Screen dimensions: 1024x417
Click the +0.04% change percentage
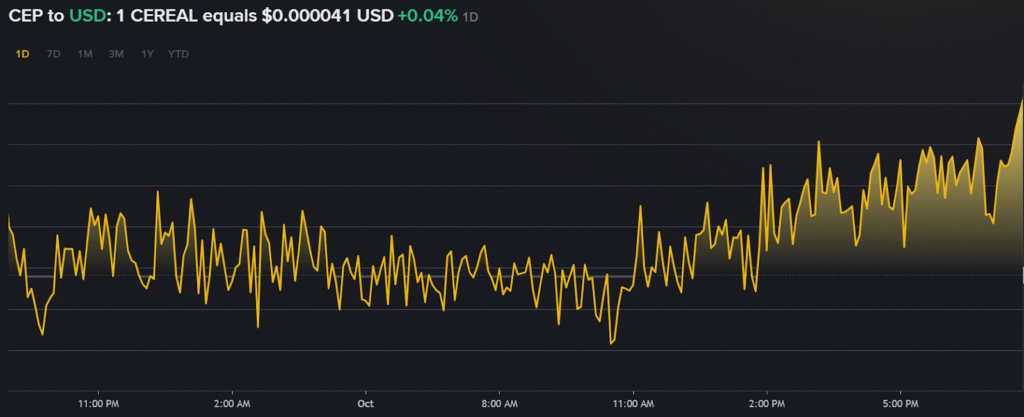(x=426, y=18)
